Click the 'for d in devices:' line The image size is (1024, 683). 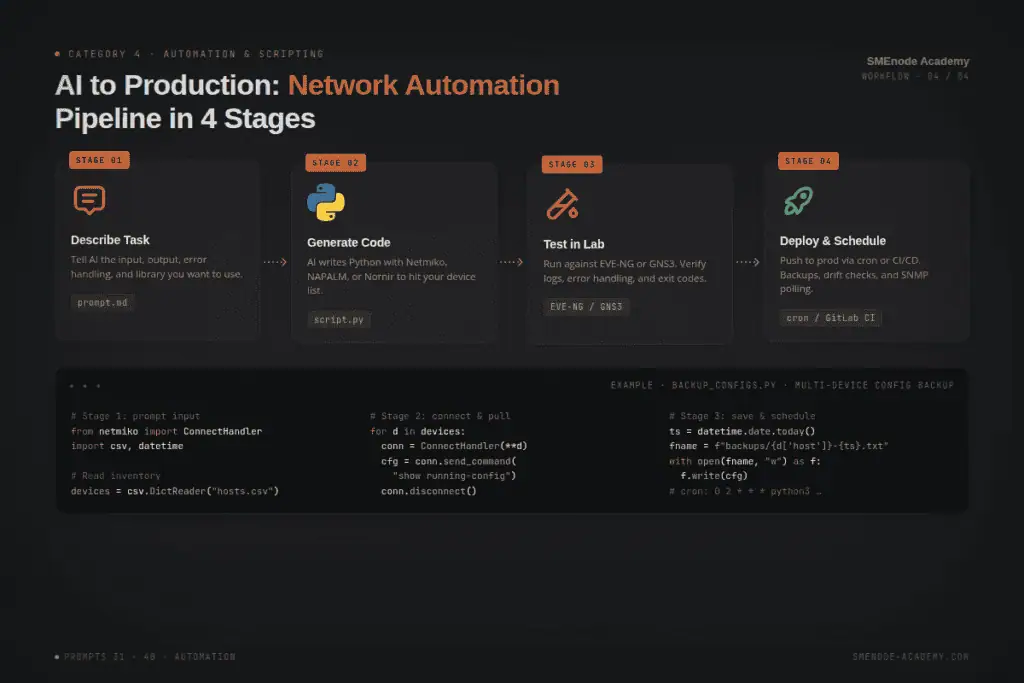point(417,431)
